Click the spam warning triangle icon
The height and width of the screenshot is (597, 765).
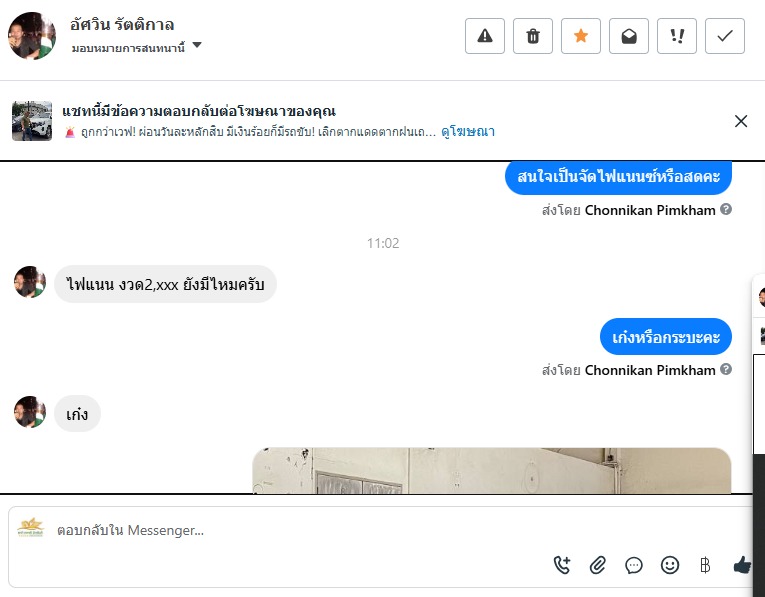point(484,36)
